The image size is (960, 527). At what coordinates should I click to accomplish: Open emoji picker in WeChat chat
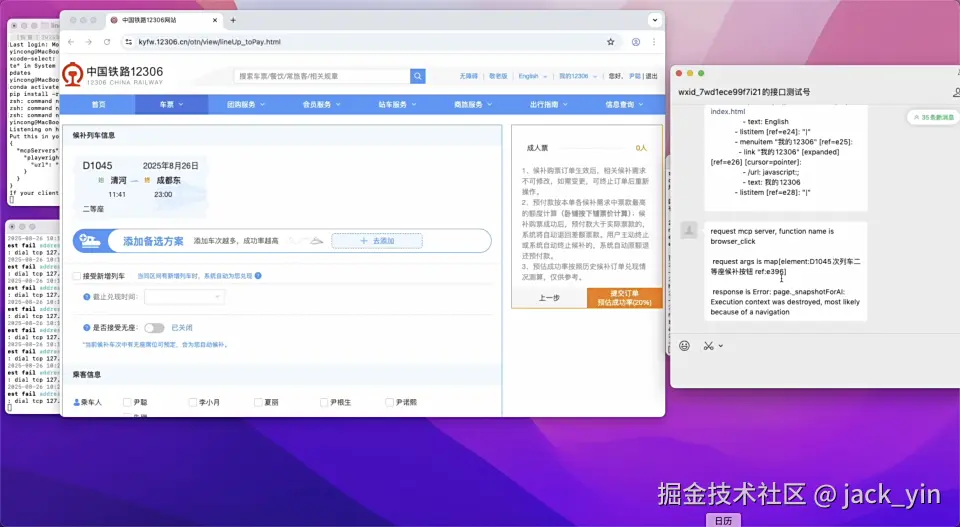click(x=684, y=346)
